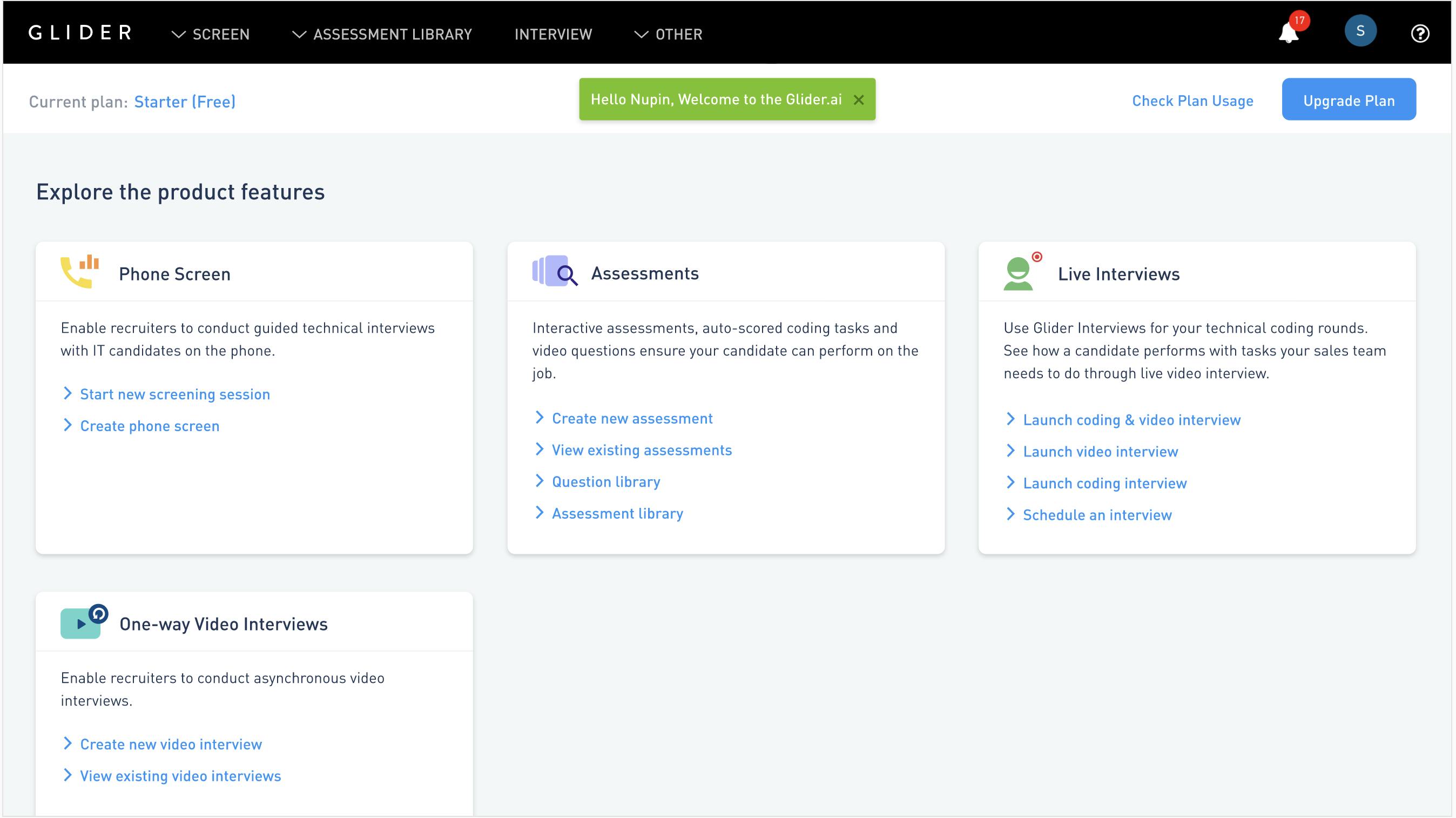Screen dimensions: 1456x818
Task: Start new screening session
Action: 174,394
